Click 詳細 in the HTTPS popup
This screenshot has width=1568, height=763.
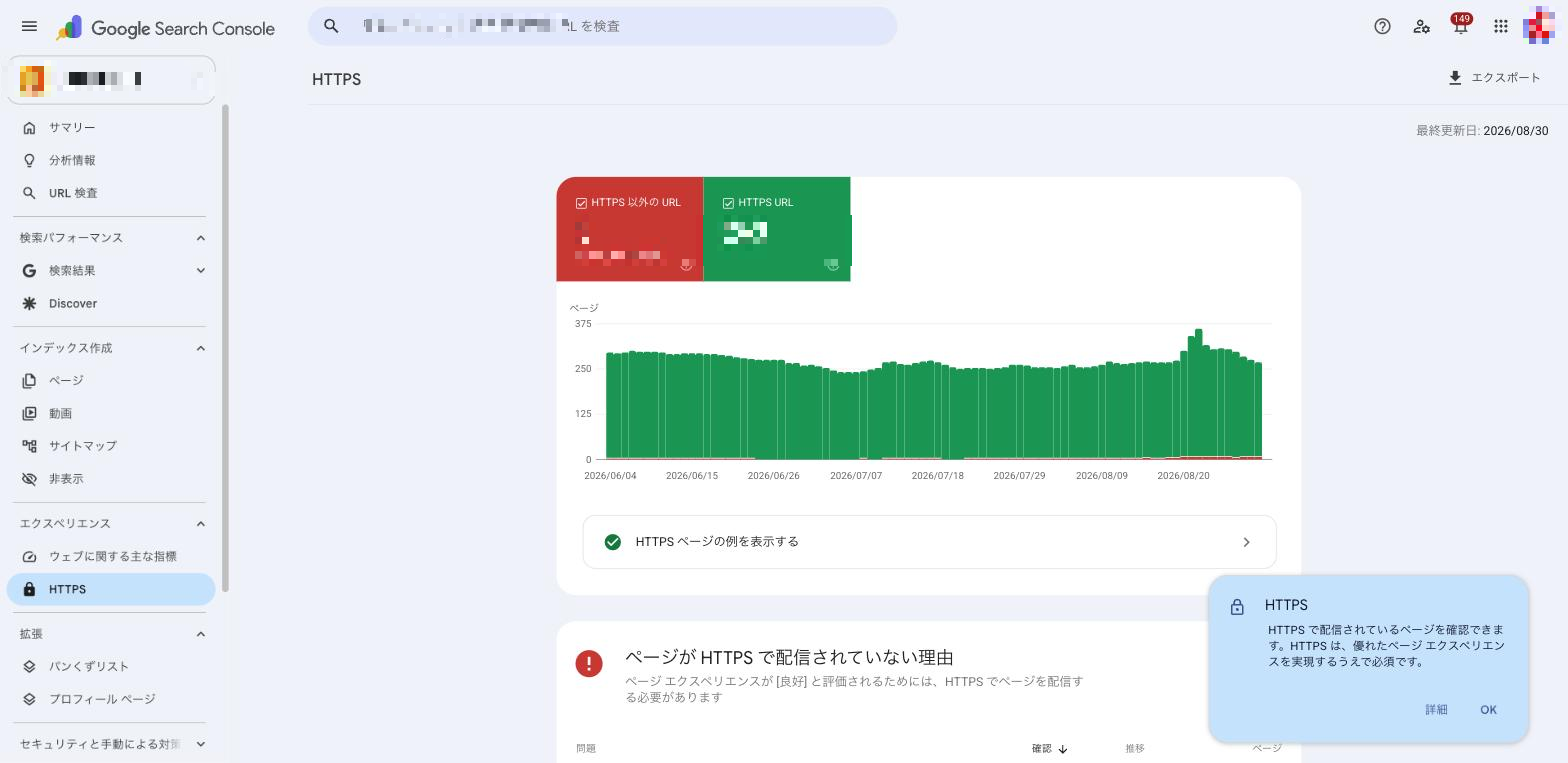point(1436,710)
